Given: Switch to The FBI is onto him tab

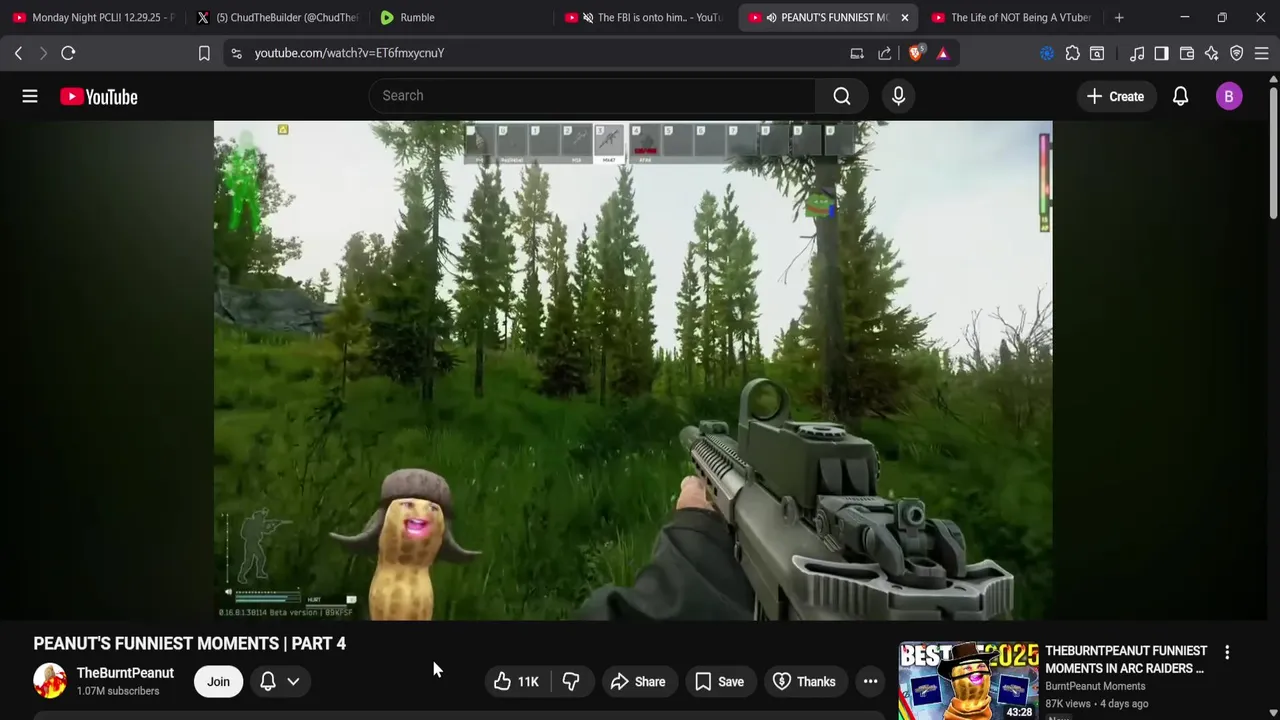Looking at the screenshot, I should click(x=644, y=17).
